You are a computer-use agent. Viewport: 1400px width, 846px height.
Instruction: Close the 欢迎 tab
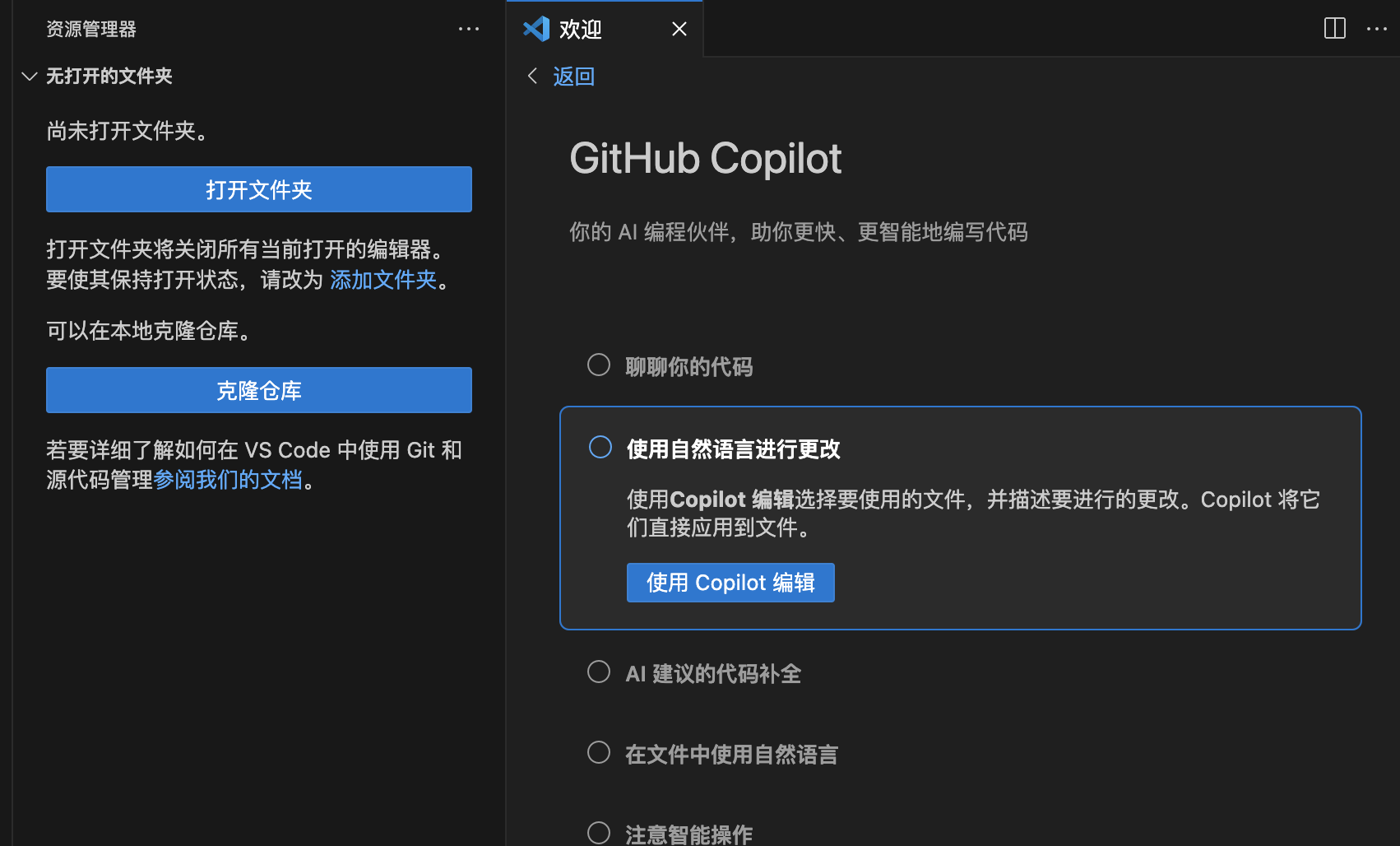click(x=679, y=29)
